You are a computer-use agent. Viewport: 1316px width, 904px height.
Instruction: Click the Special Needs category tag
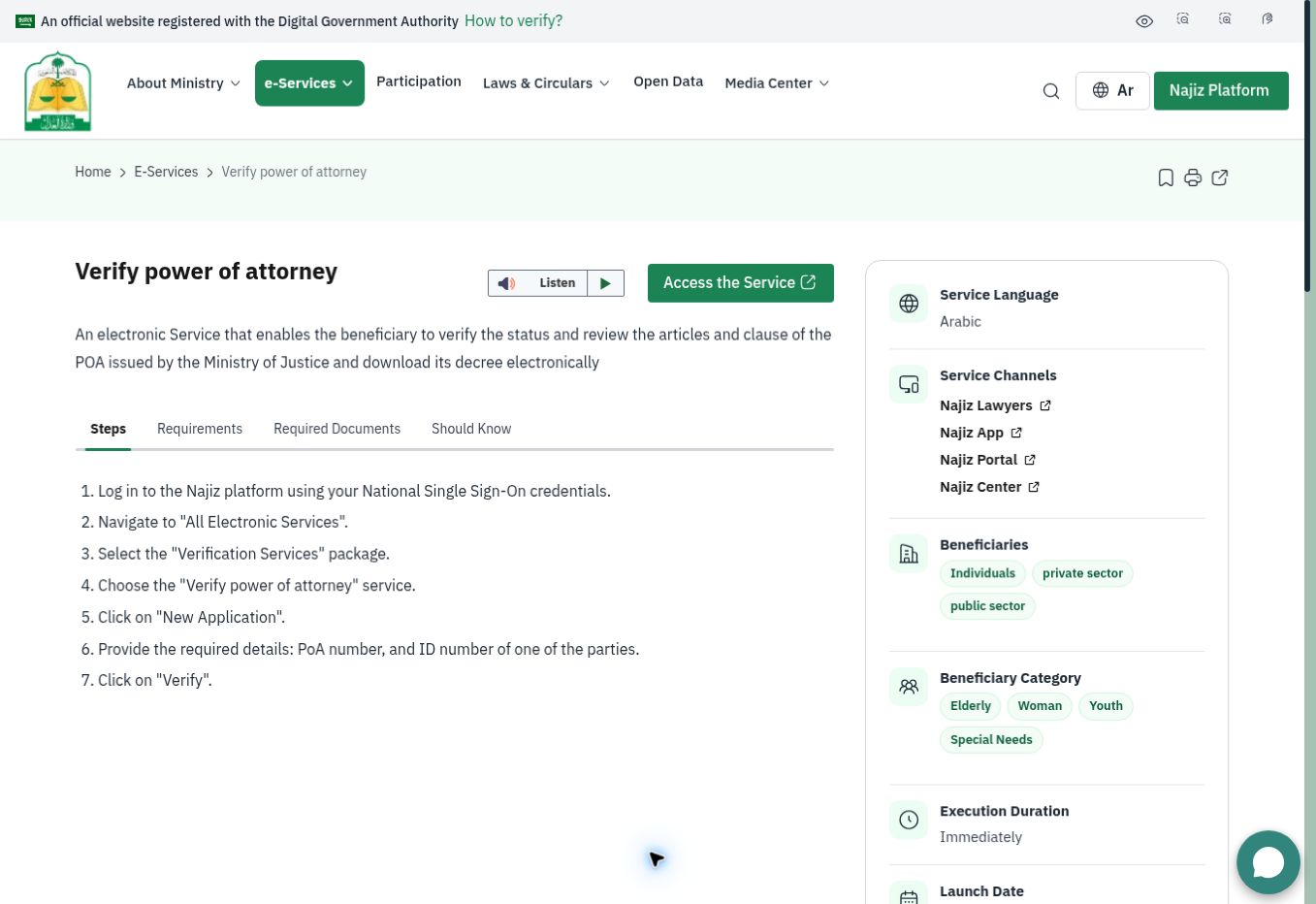pos(991,740)
